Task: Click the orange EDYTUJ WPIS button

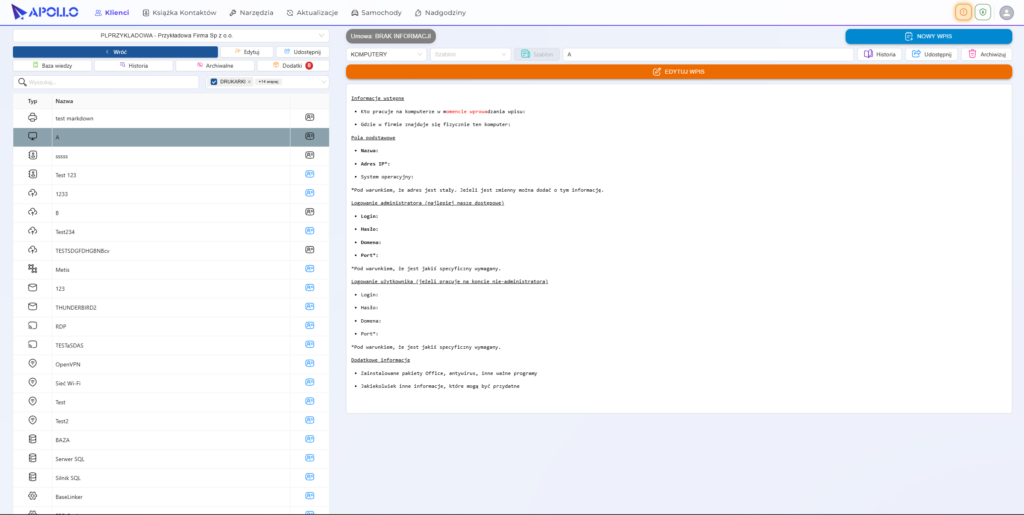Action: pos(679,72)
